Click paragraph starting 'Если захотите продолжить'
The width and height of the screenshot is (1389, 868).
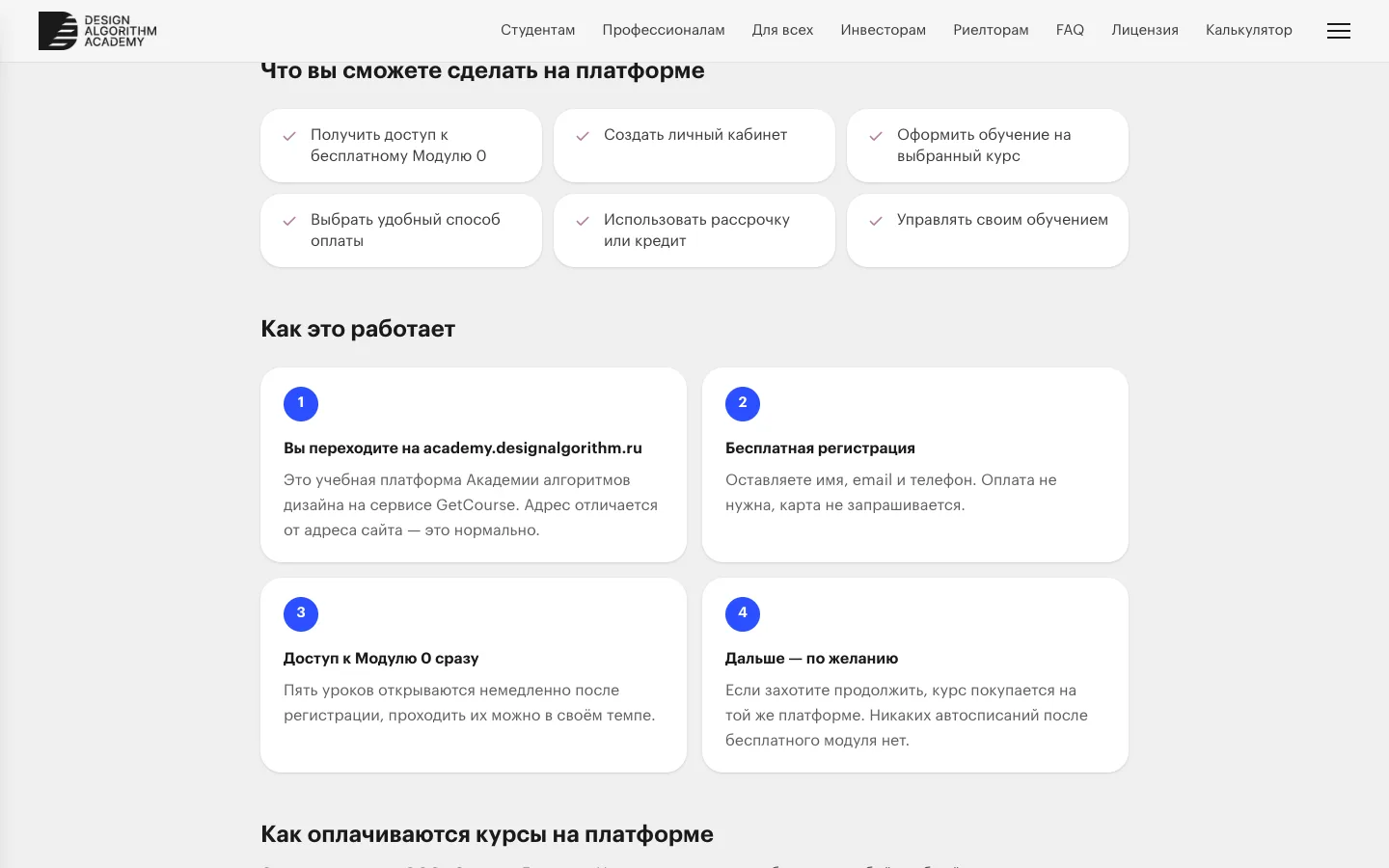coord(907,716)
